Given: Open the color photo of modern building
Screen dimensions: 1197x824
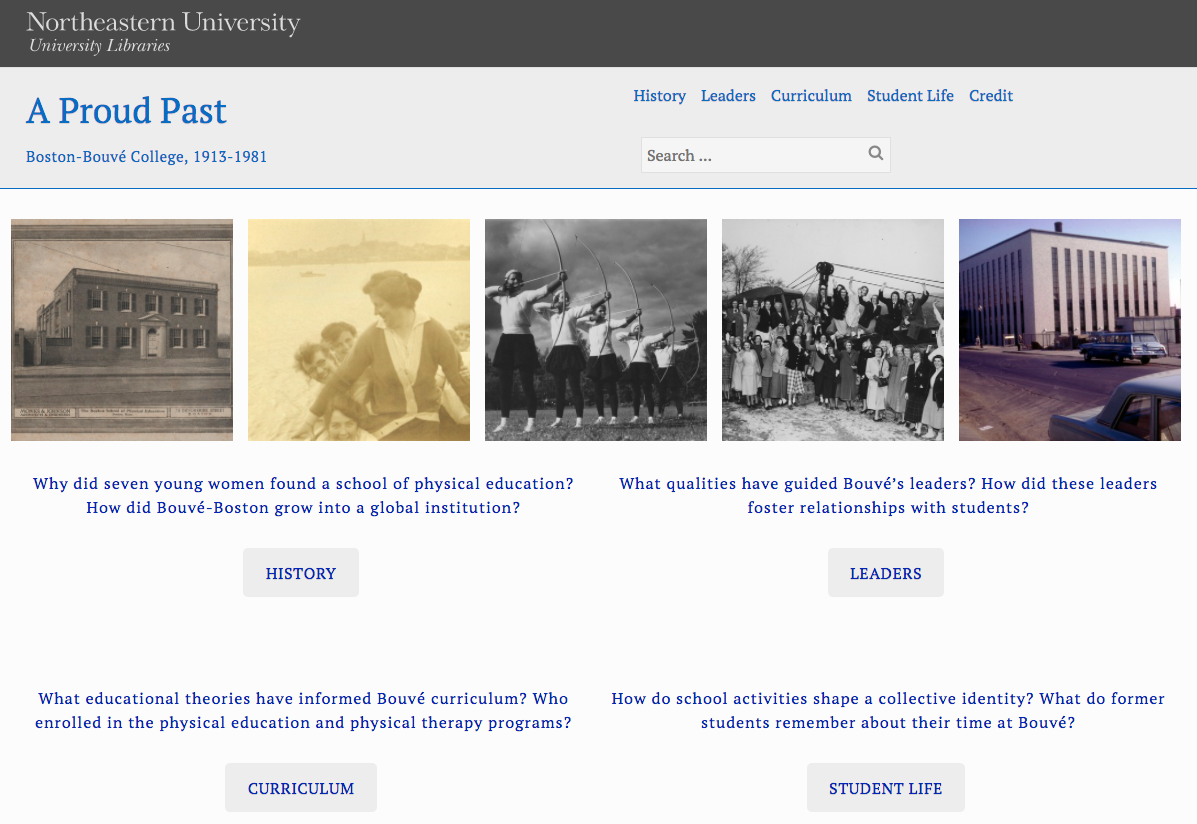Looking at the screenshot, I should tap(1070, 330).
